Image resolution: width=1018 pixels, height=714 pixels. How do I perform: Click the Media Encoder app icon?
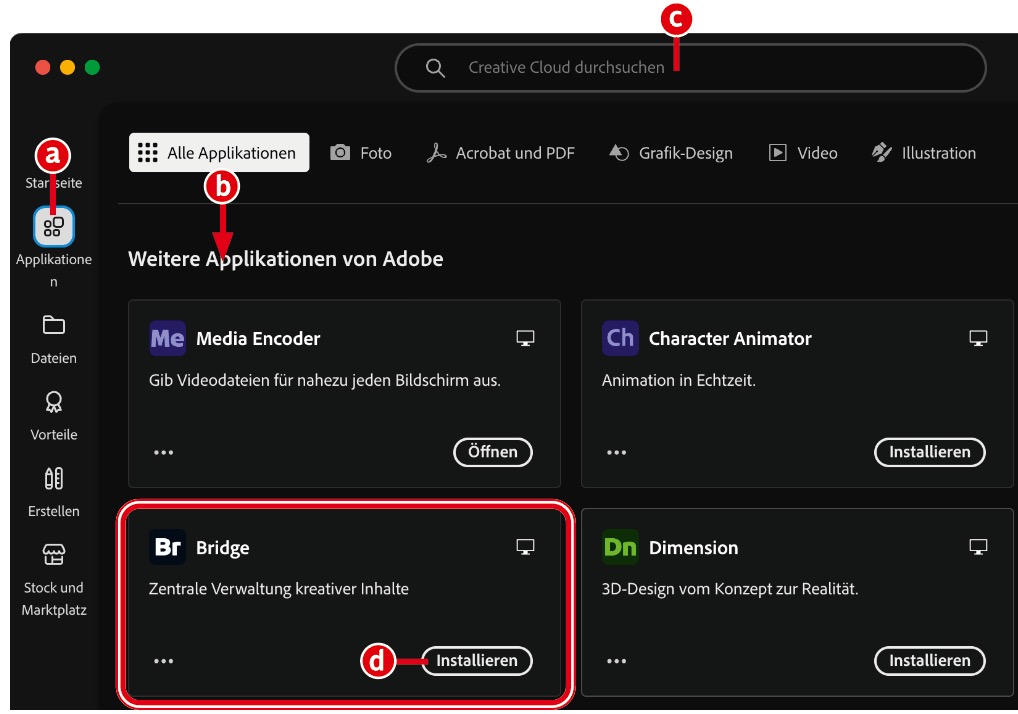coord(168,338)
